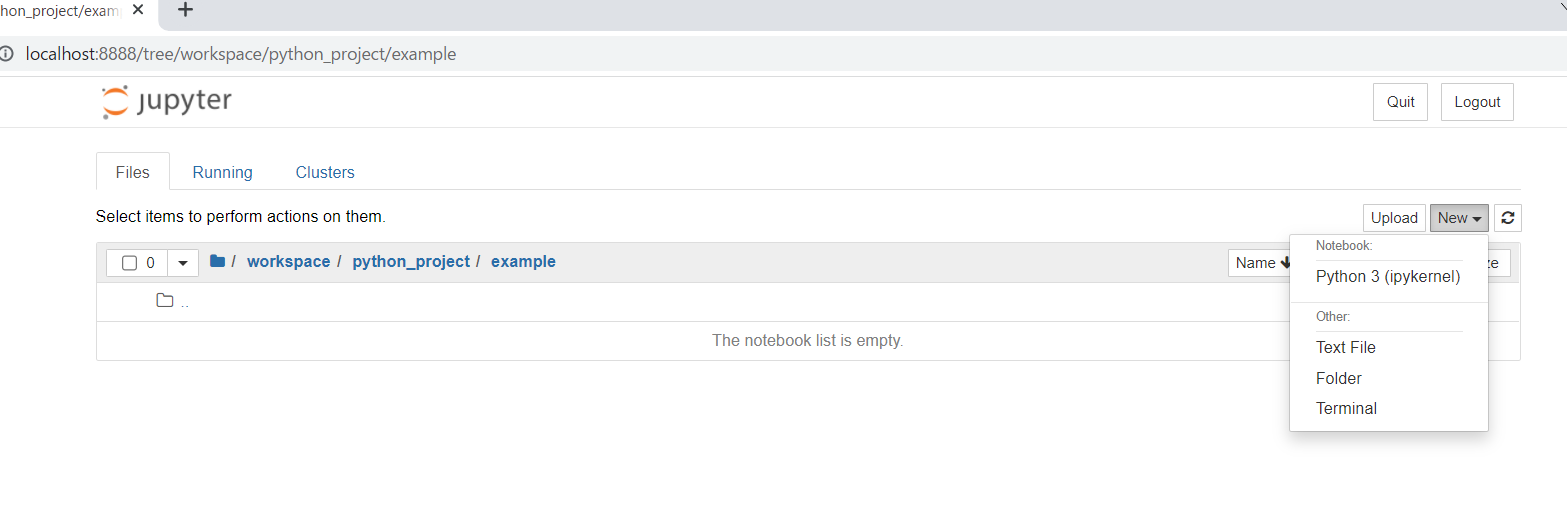Create a new Folder
1567x508 pixels.
tap(1339, 378)
